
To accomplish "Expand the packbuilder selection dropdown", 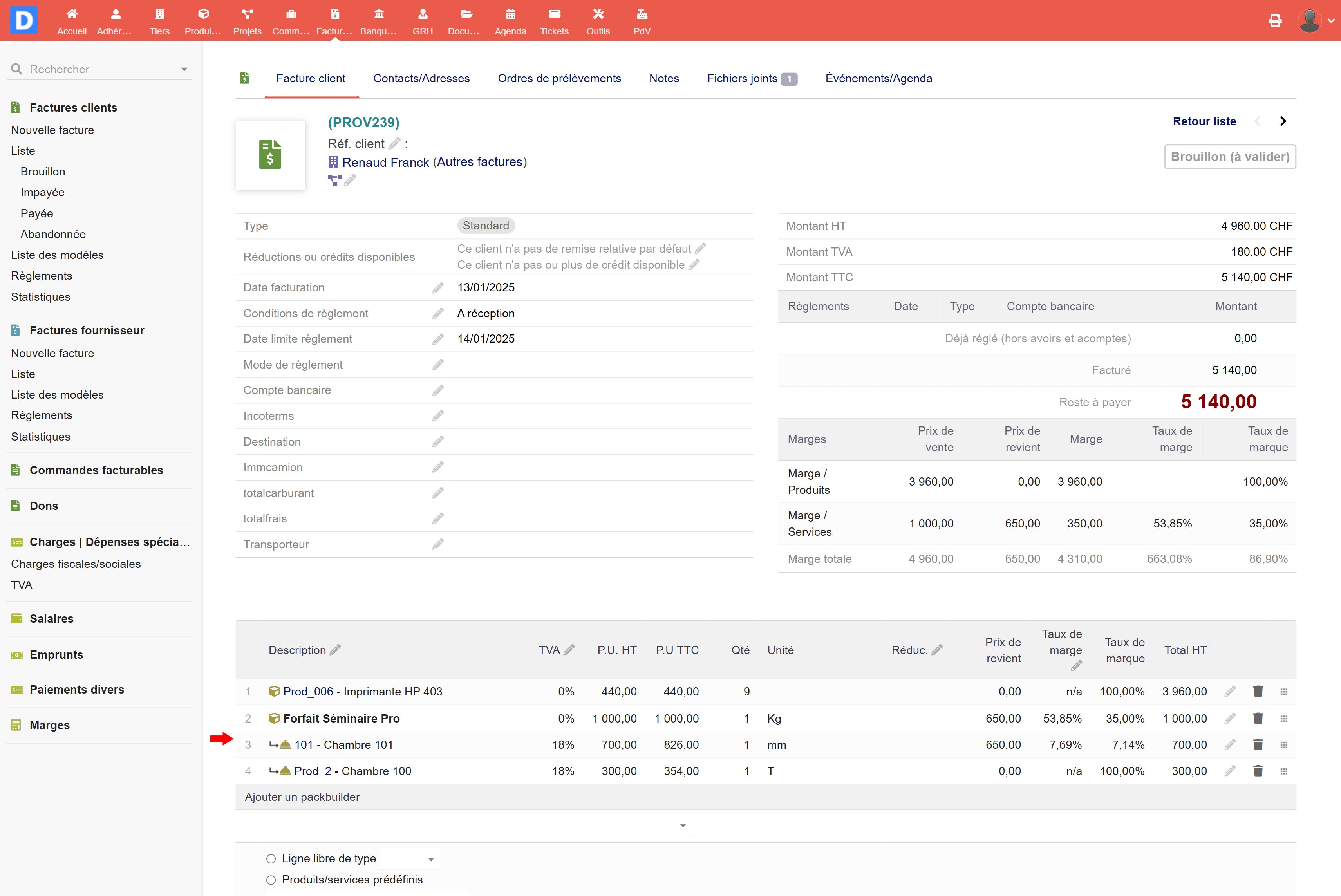I will [682, 826].
